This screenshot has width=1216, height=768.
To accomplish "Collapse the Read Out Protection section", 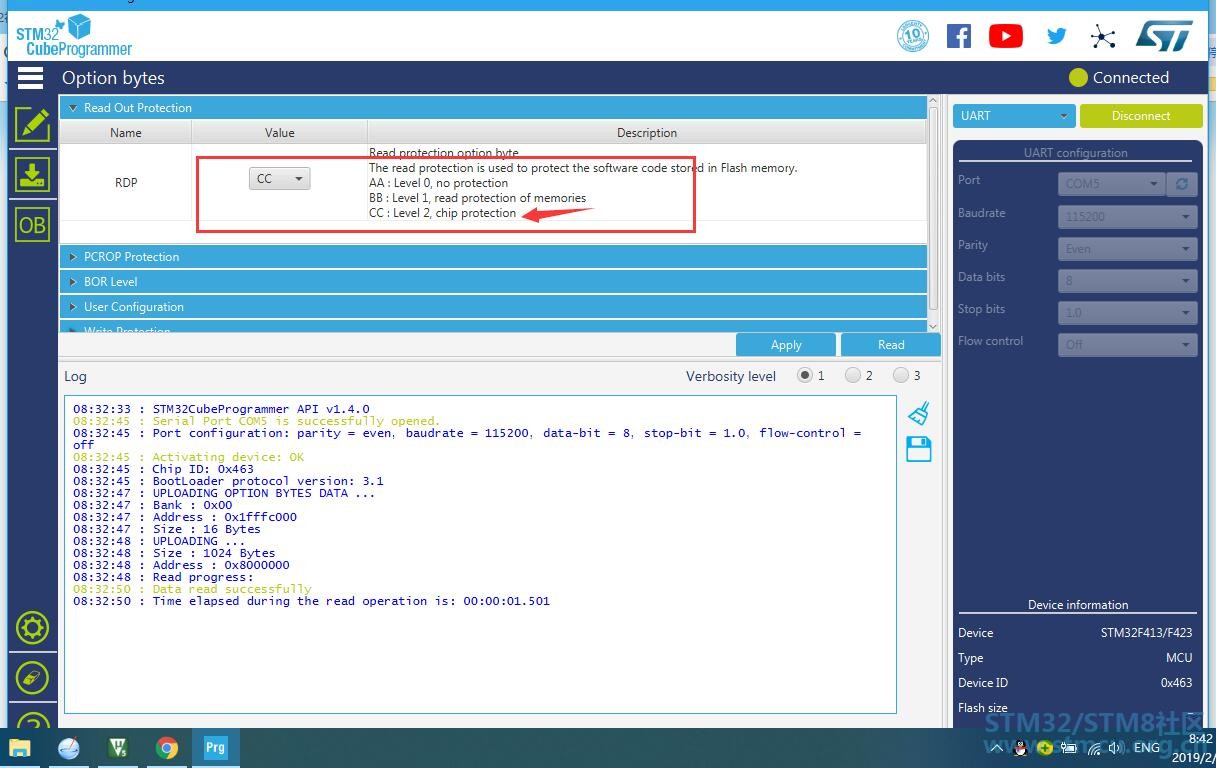I will 493,107.
